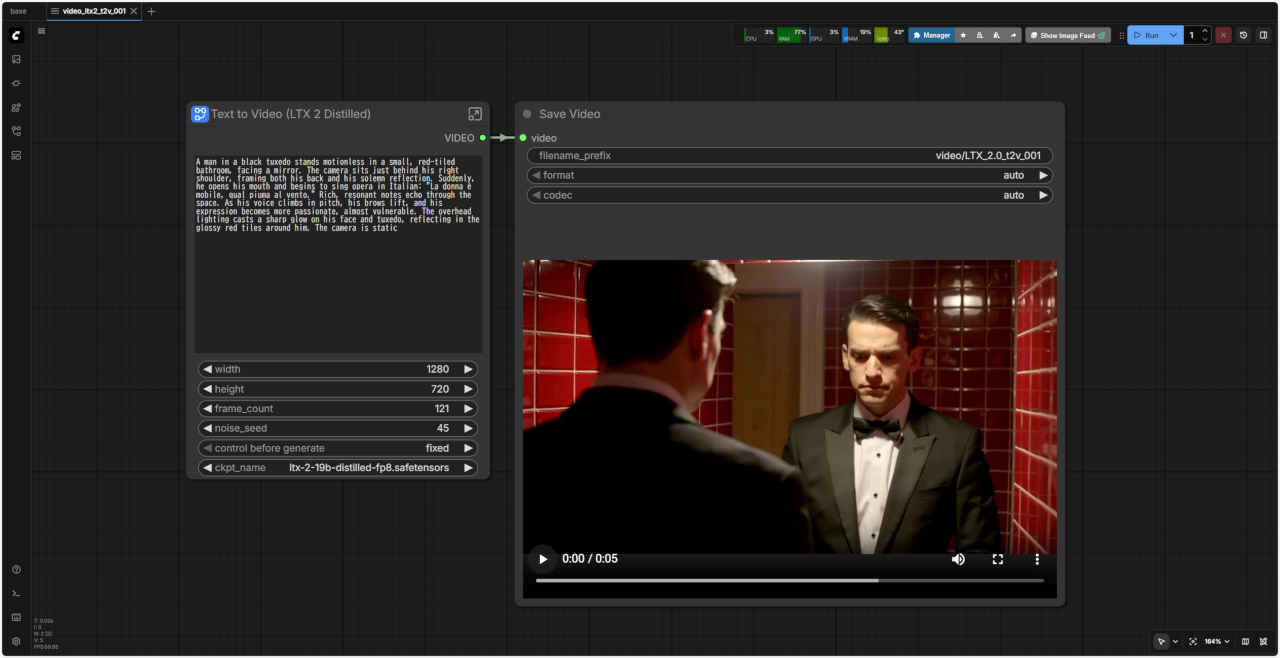Toggle fullscreen on the video player

click(x=997, y=559)
